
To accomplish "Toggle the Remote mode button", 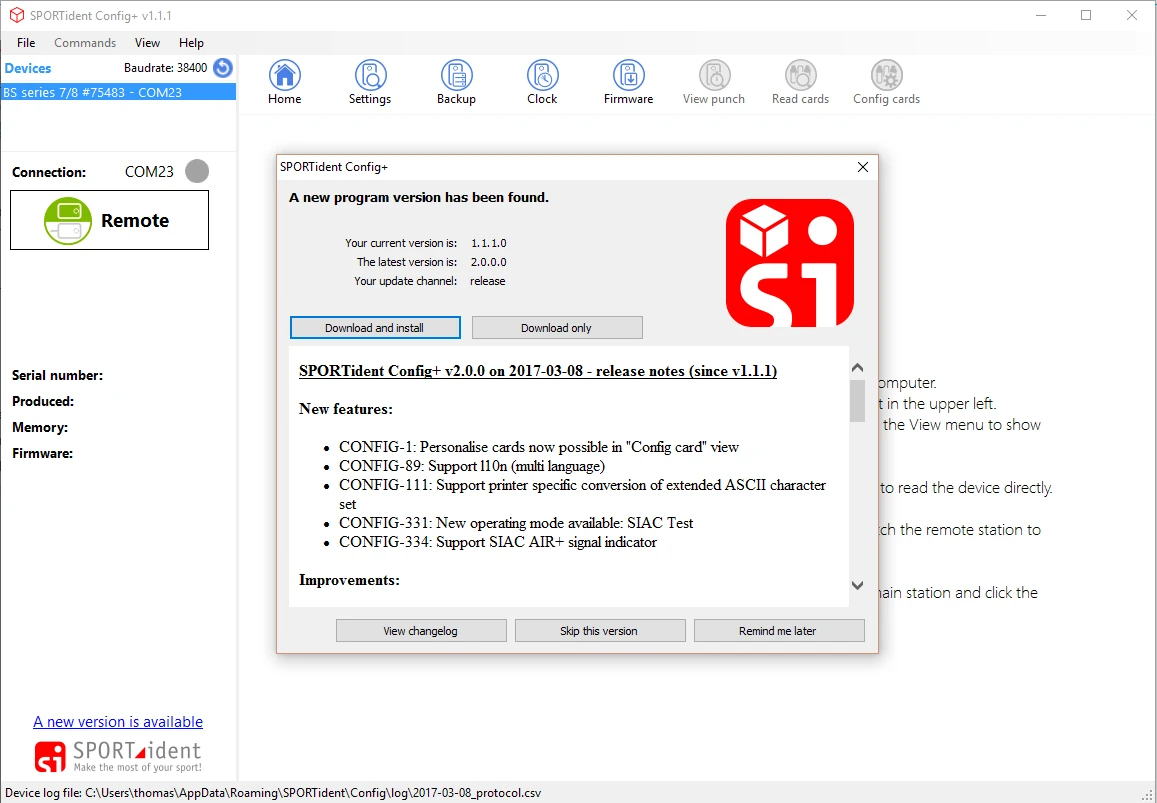I will point(109,220).
